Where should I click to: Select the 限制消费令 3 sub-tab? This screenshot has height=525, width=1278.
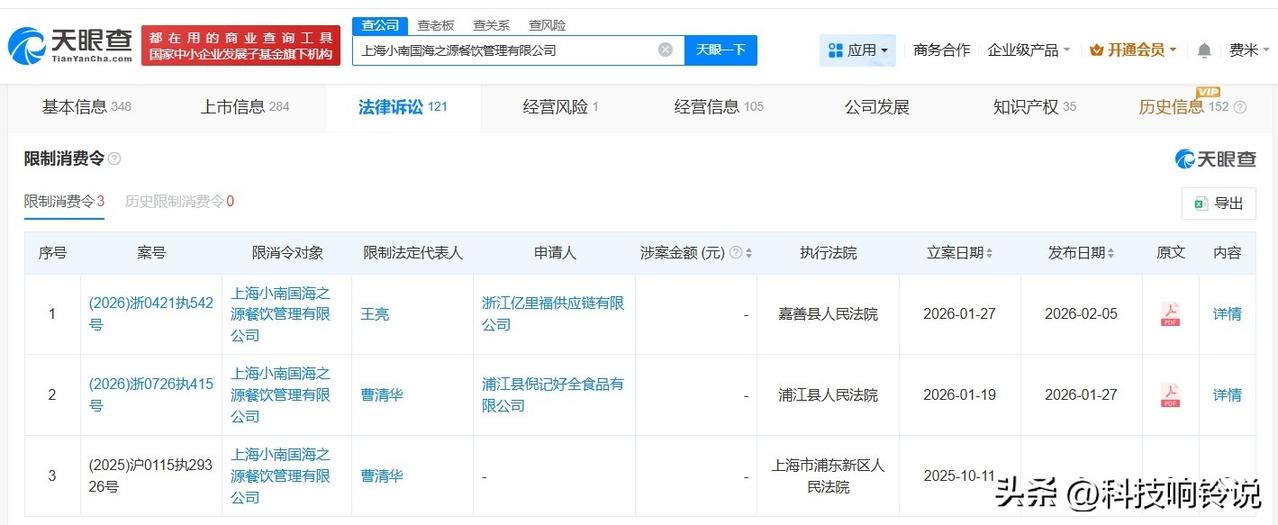pyautogui.click(x=64, y=201)
